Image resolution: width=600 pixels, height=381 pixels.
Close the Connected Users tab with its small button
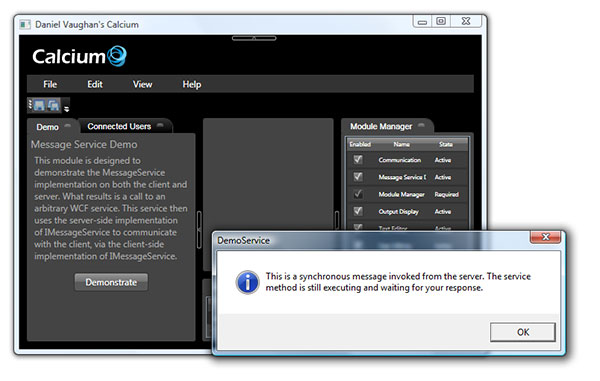click(x=160, y=125)
